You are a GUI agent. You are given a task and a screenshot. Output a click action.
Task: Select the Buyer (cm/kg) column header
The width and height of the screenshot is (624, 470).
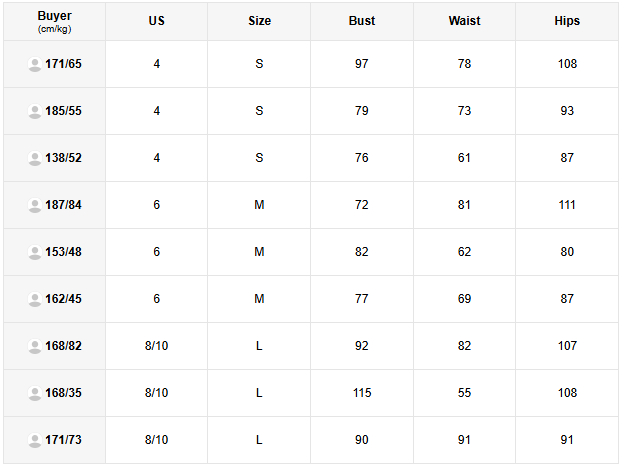pyautogui.click(x=55, y=21)
